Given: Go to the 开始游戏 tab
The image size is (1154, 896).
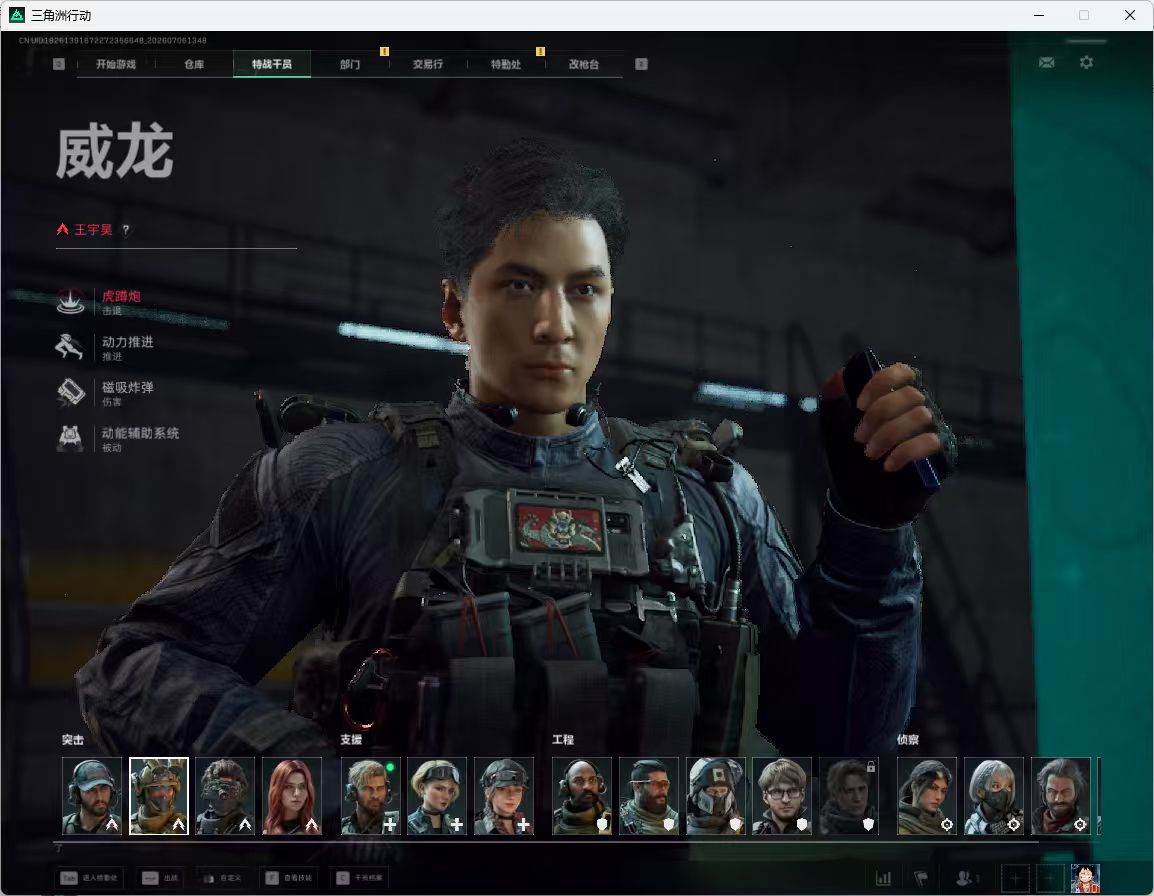Looking at the screenshot, I should click(x=116, y=64).
